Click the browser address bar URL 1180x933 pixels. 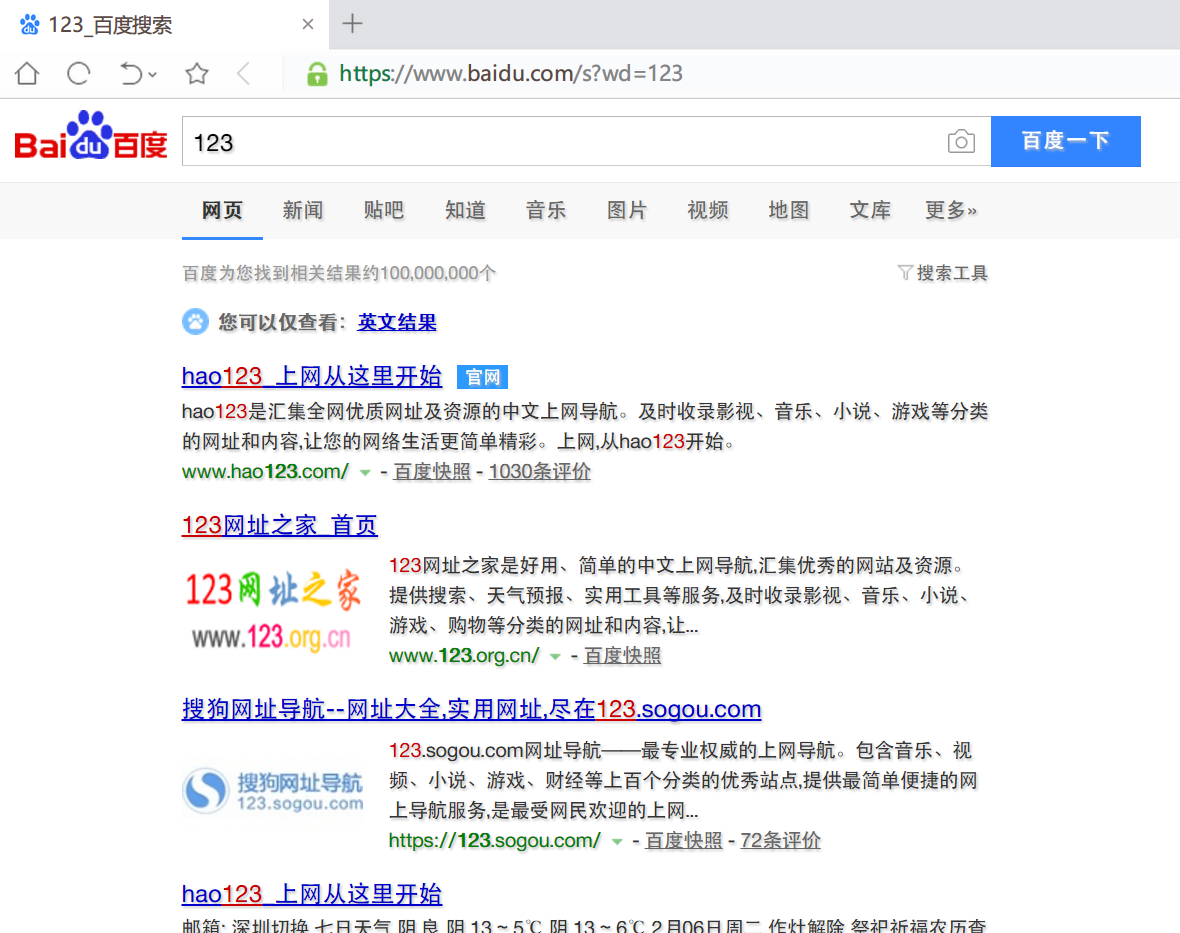[x=511, y=73]
